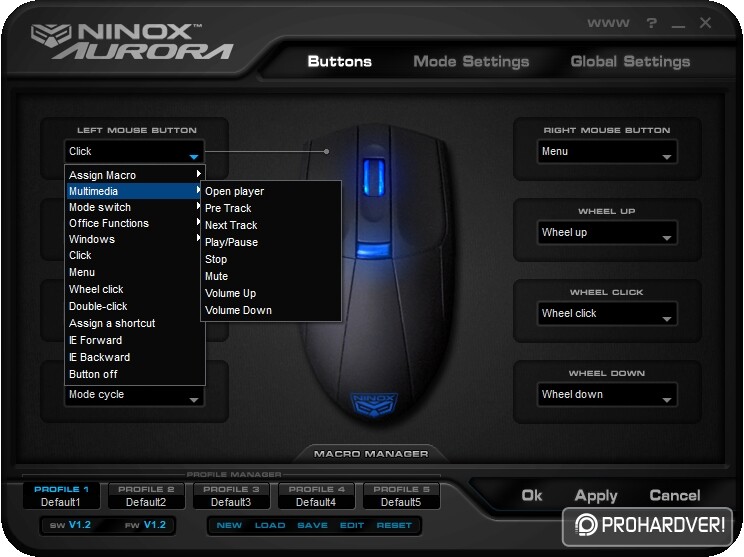Select Profile 1 Default1
744x557 pixels.
(61, 496)
